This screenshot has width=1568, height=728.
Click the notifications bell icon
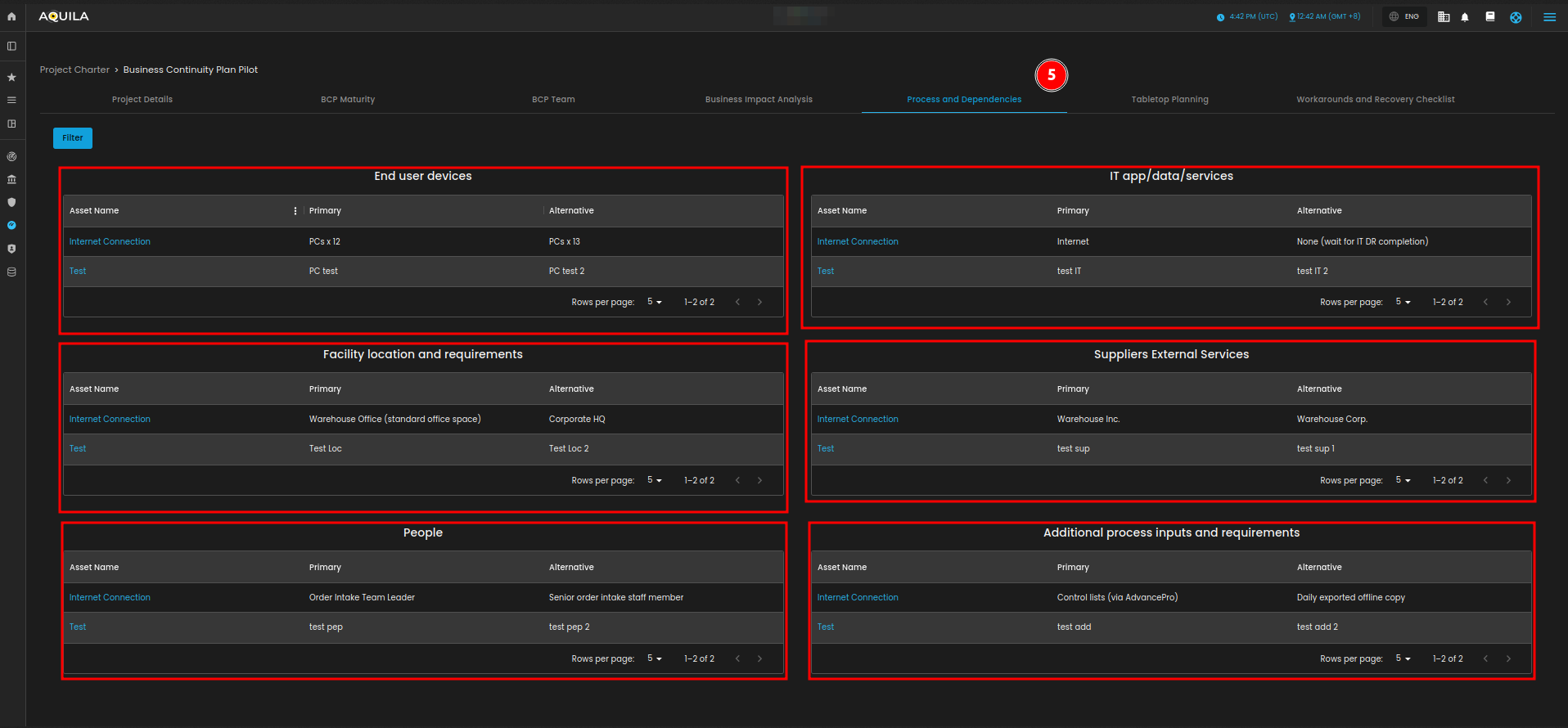point(1465,17)
